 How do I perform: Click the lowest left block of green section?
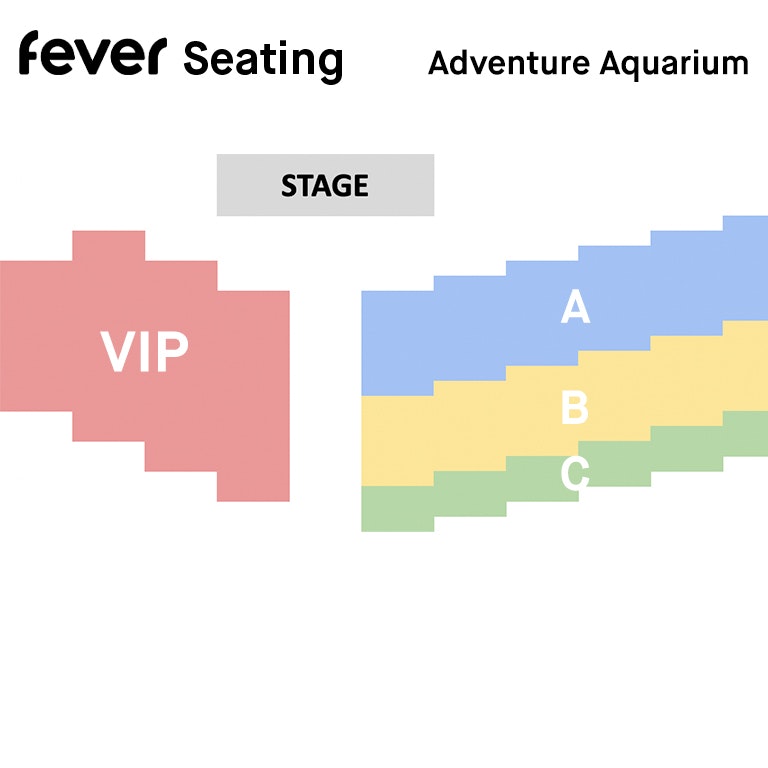397,510
